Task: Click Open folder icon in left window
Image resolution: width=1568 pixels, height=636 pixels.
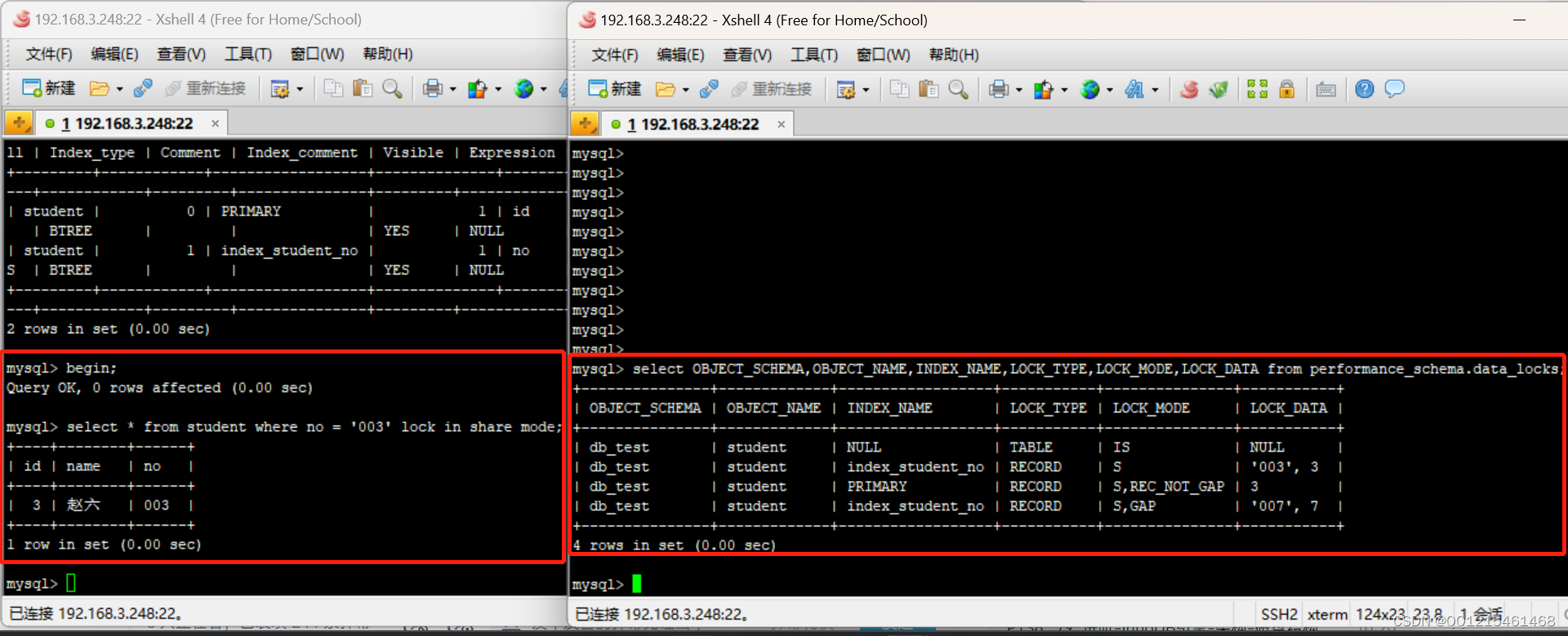Action: coord(99,88)
